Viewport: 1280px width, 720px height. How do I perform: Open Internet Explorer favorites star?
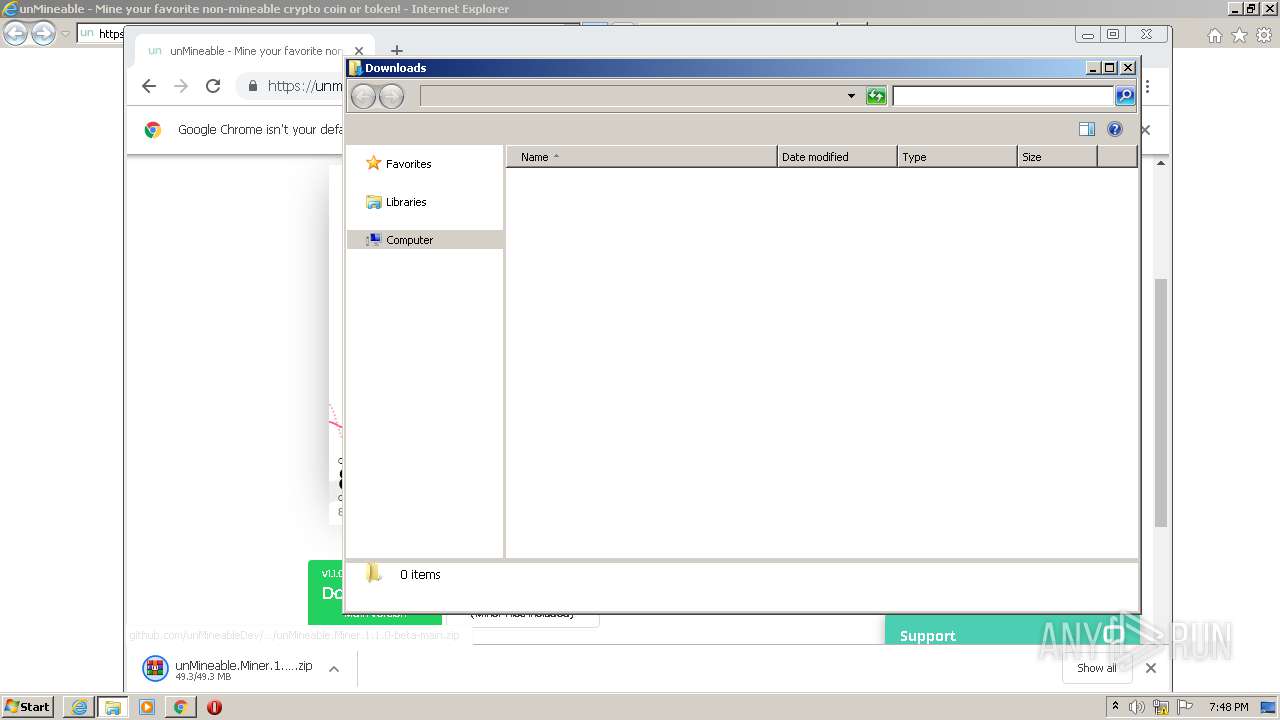tap(1239, 35)
